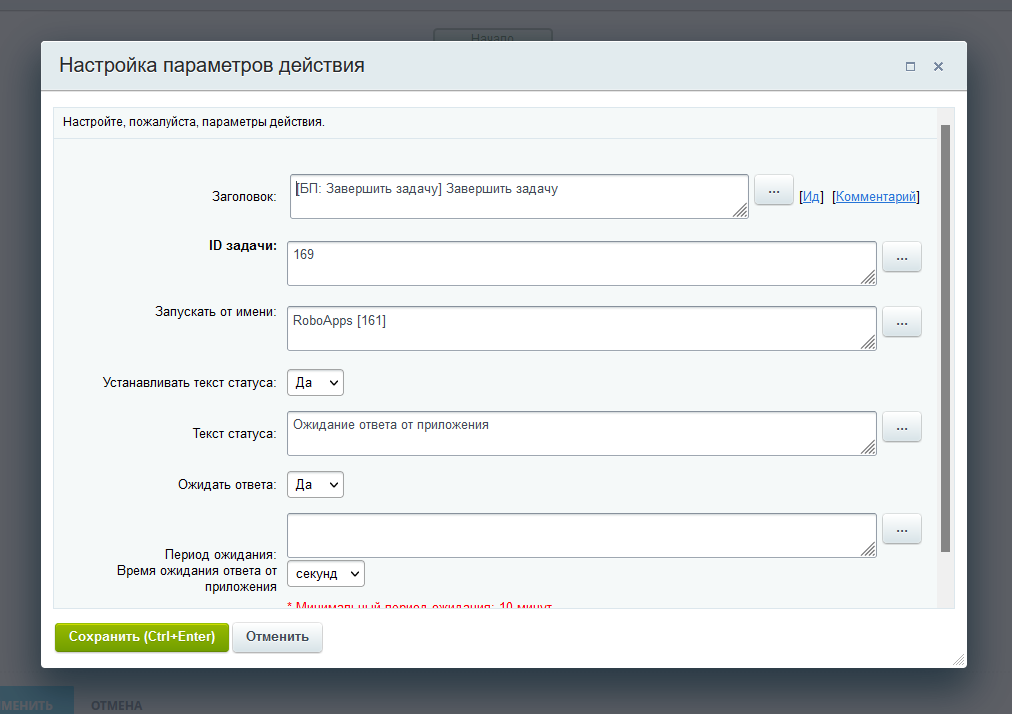Open the value picker for Текст статуса
This screenshot has height=714, width=1012.
click(x=901, y=427)
